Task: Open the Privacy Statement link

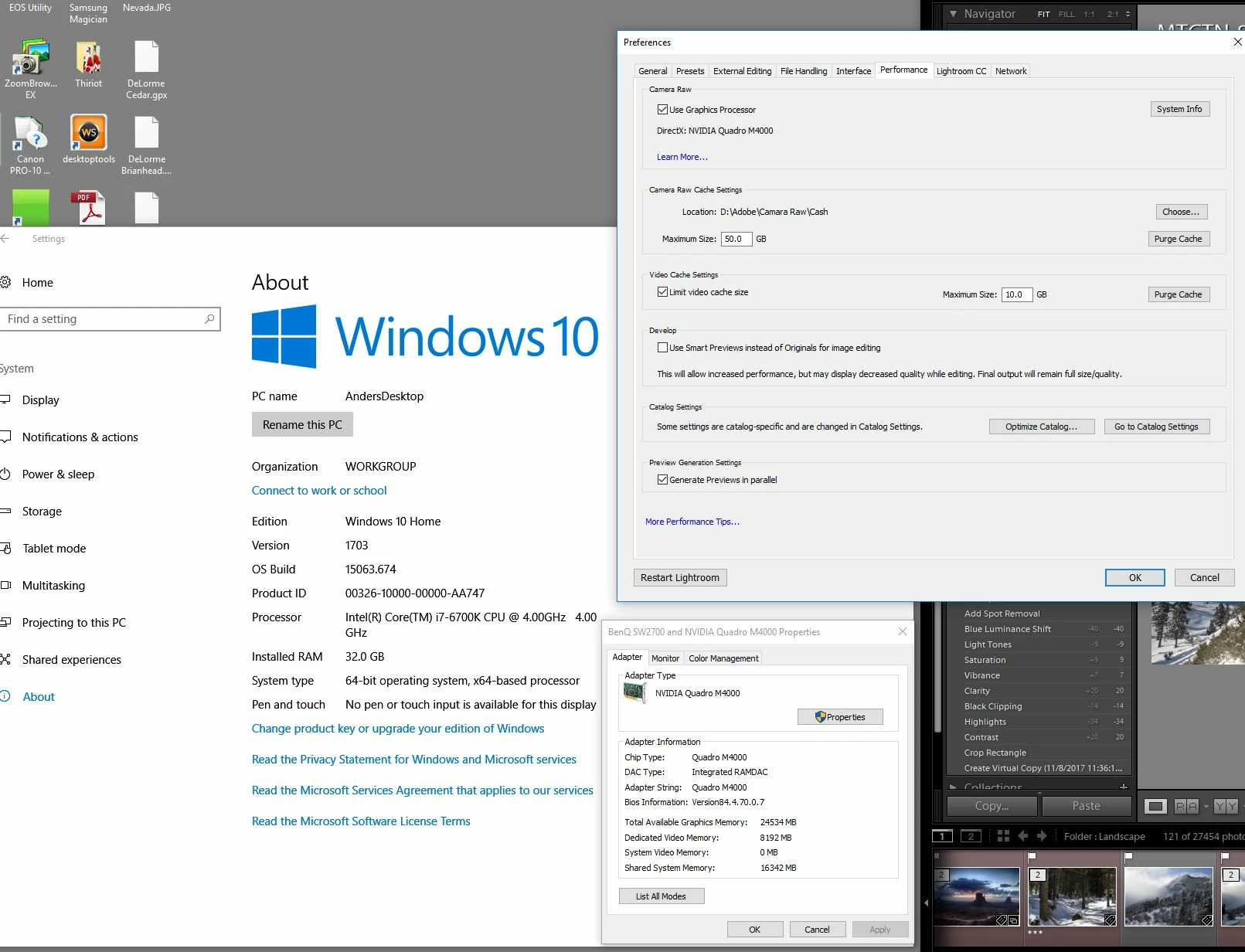Action: click(x=414, y=760)
